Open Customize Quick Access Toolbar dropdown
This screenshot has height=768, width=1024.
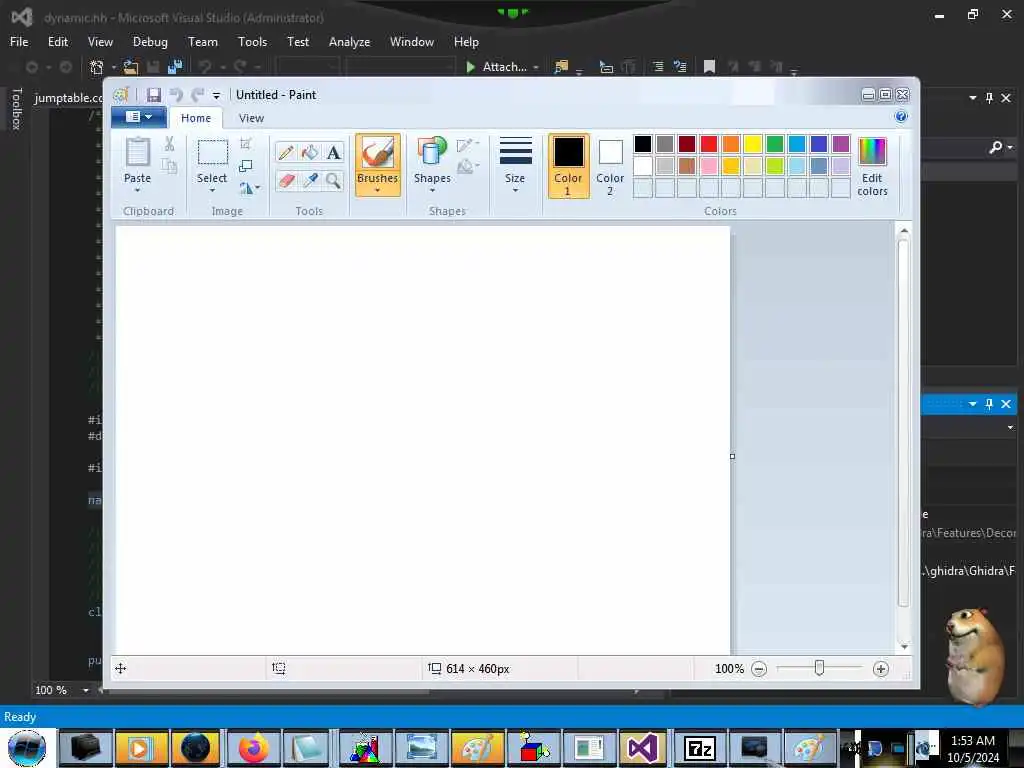[x=216, y=95]
